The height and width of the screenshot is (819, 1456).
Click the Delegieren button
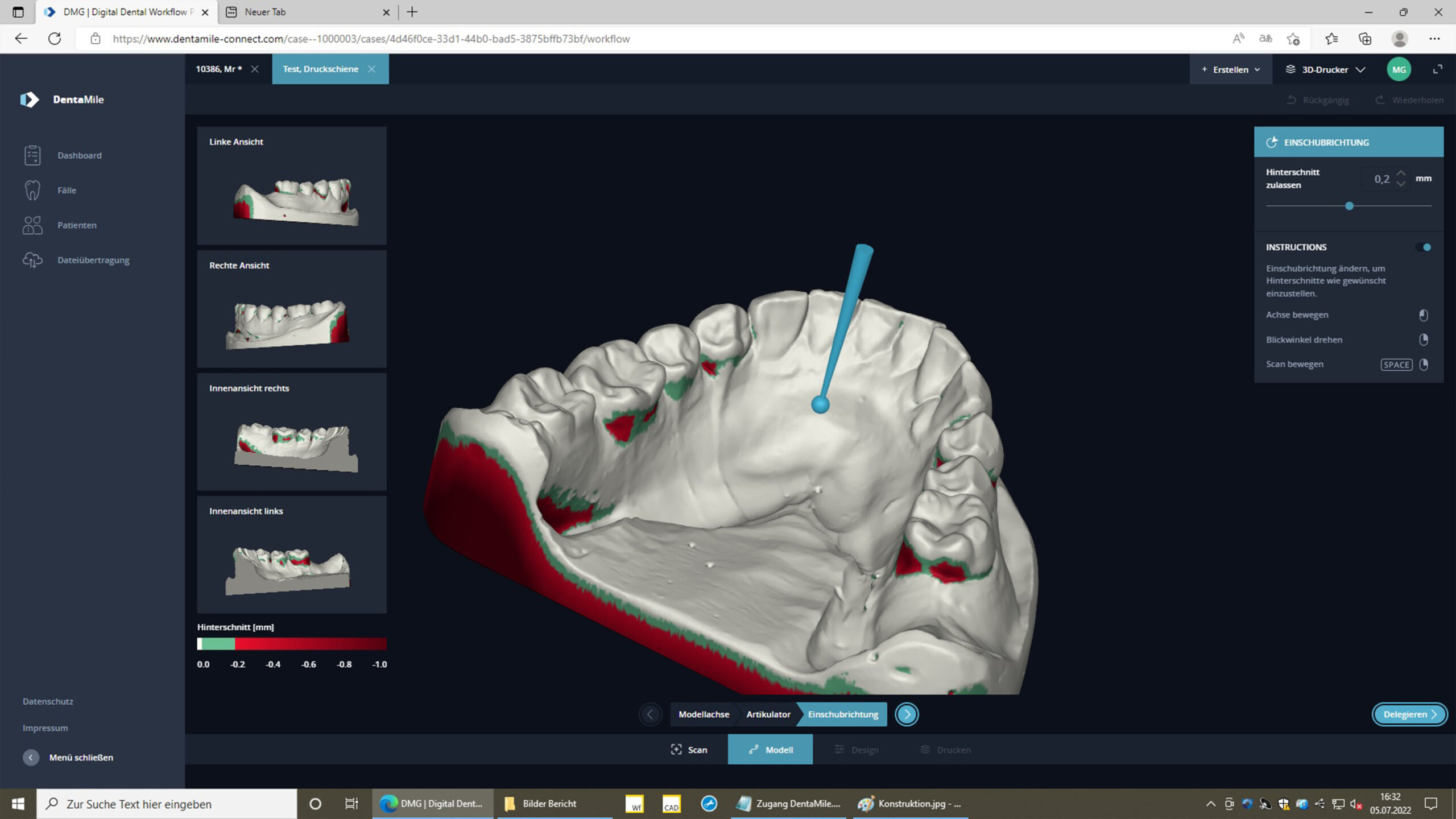[1409, 714]
